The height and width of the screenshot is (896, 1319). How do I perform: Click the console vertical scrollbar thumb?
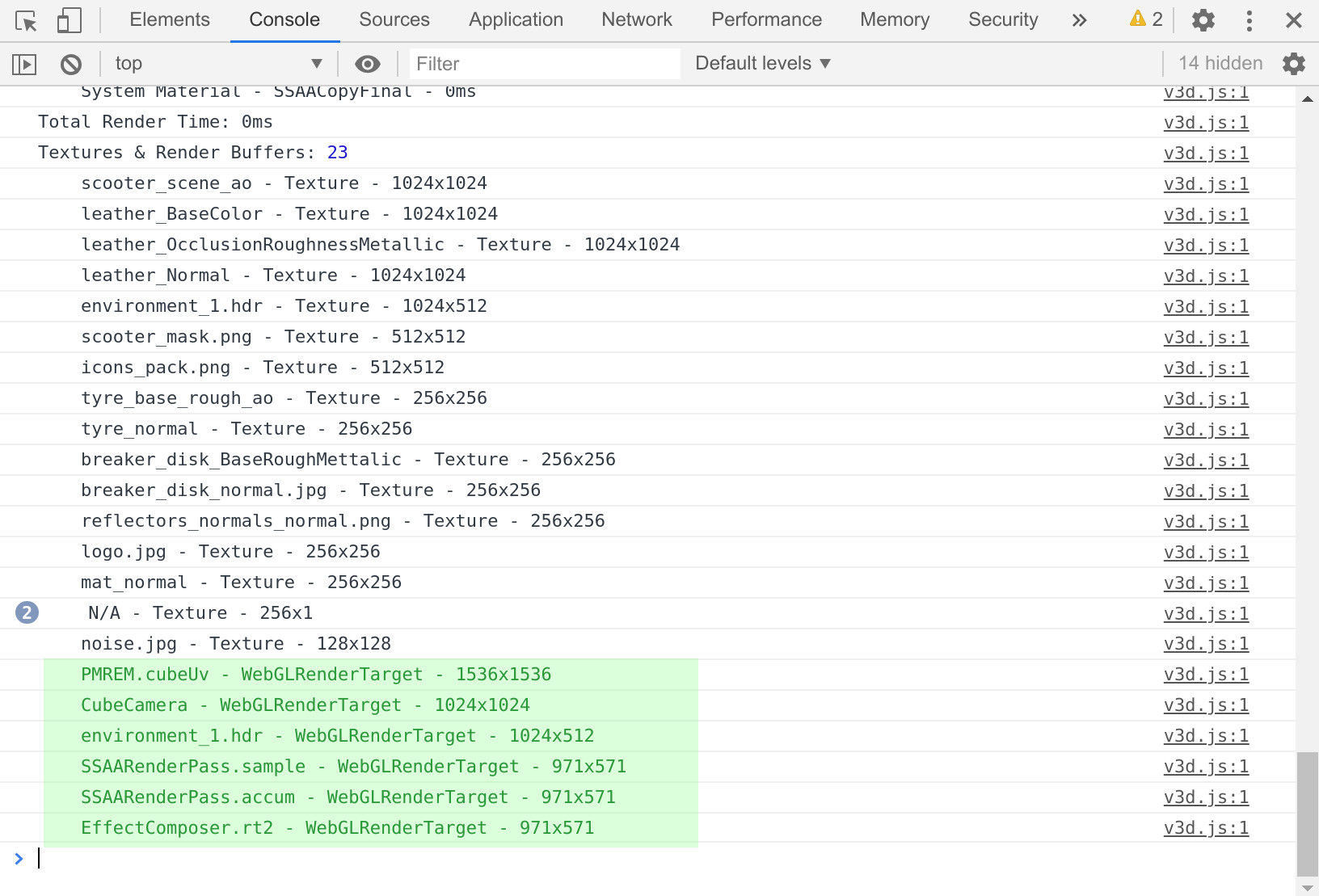click(1307, 814)
